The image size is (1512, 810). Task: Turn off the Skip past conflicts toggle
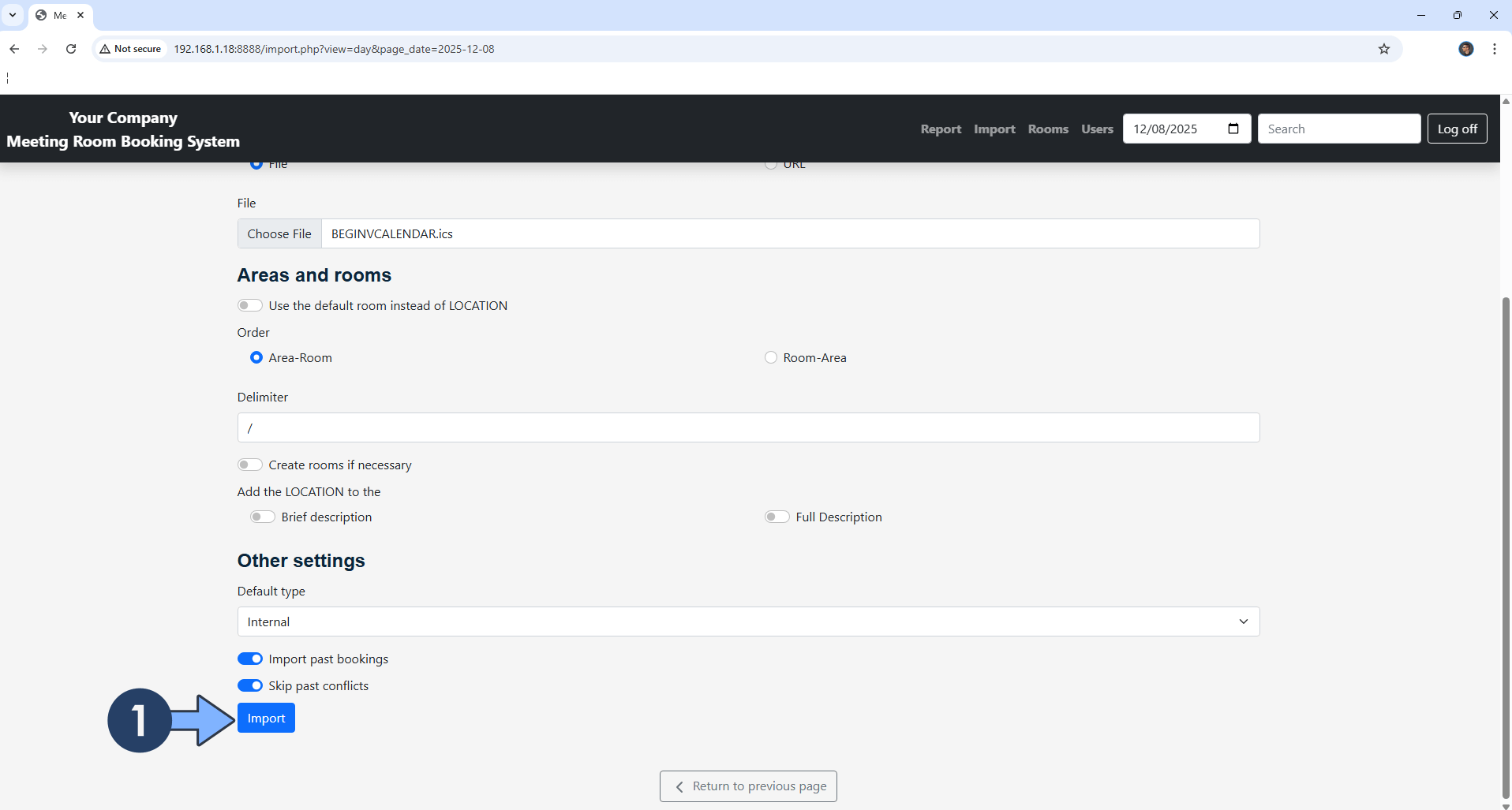click(249, 685)
